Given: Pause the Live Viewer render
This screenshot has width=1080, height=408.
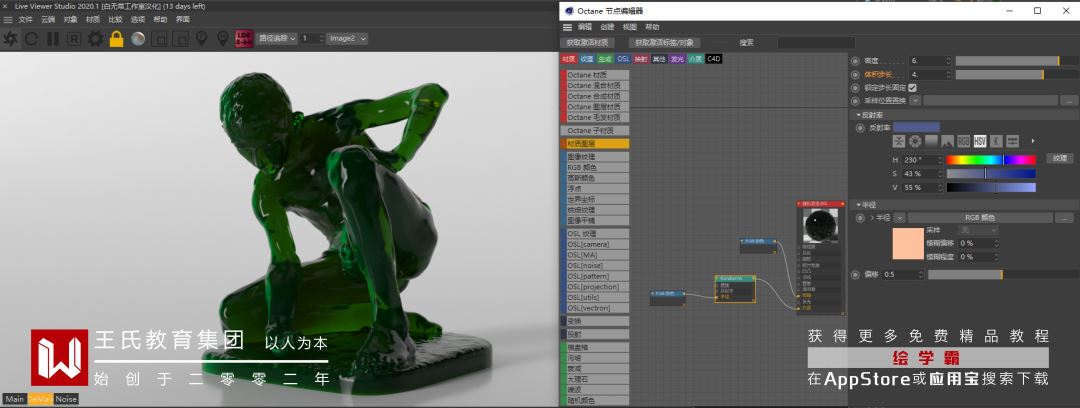Looking at the screenshot, I should click(x=53, y=39).
